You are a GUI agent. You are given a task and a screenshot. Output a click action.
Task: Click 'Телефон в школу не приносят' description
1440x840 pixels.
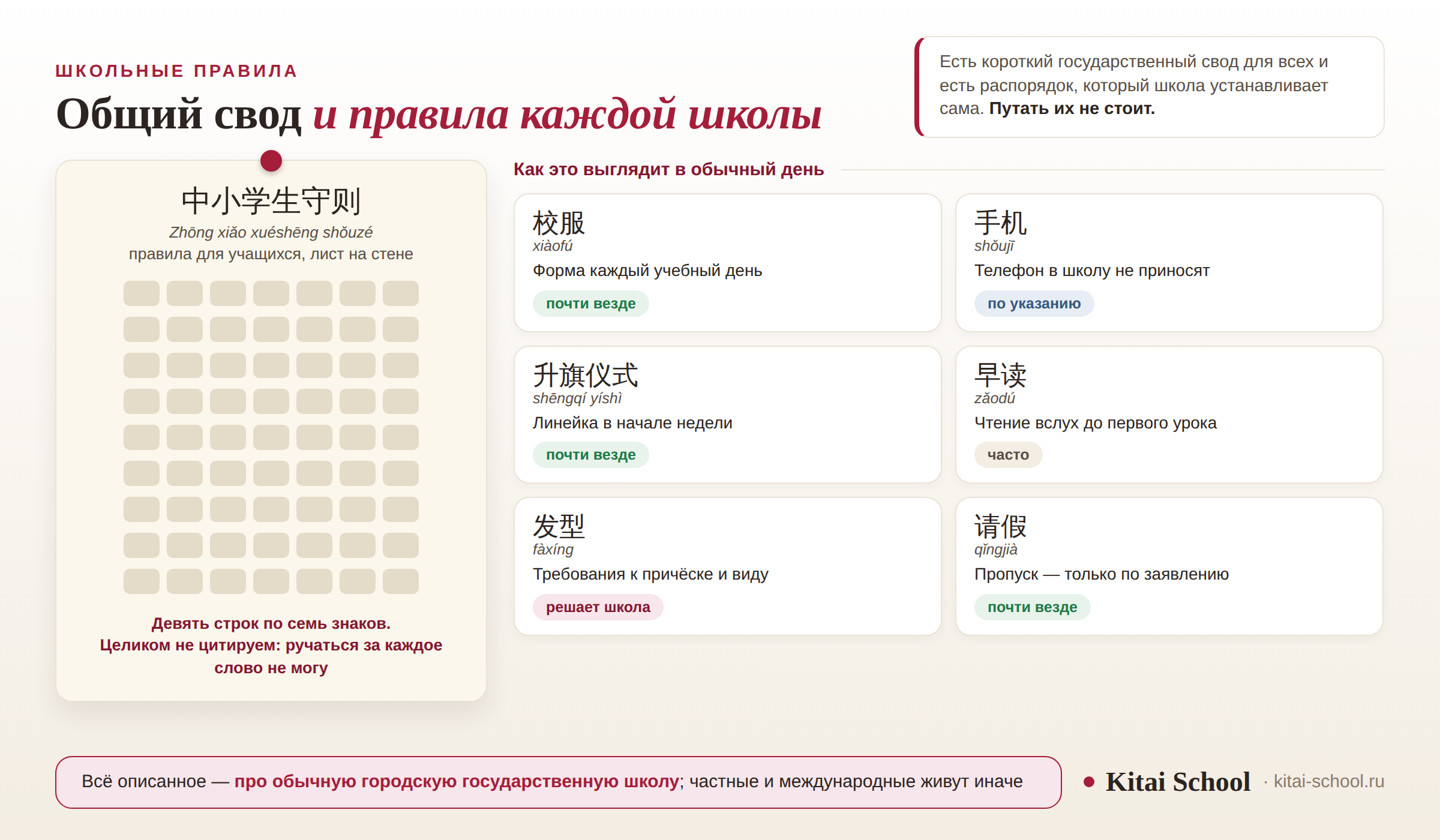pyautogui.click(x=1092, y=271)
